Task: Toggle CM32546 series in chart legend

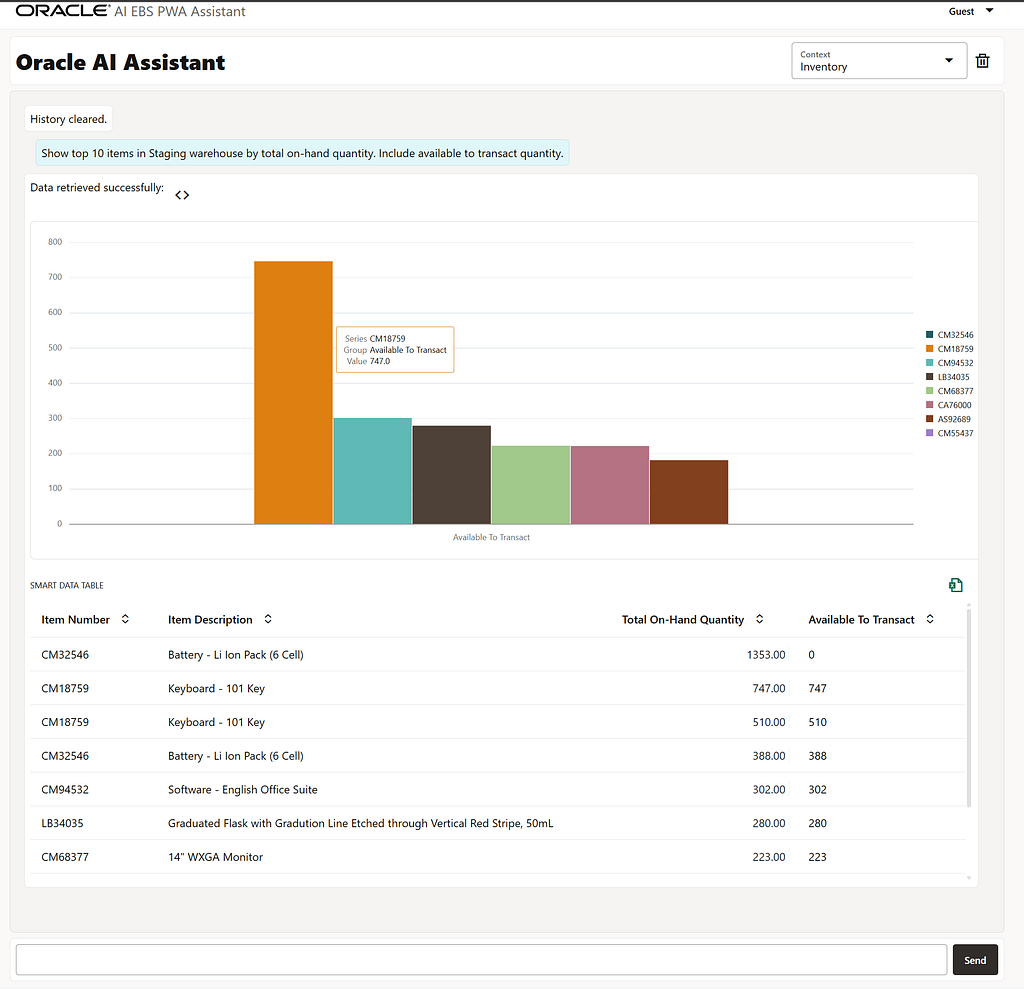Action: pyautogui.click(x=949, y=334)
